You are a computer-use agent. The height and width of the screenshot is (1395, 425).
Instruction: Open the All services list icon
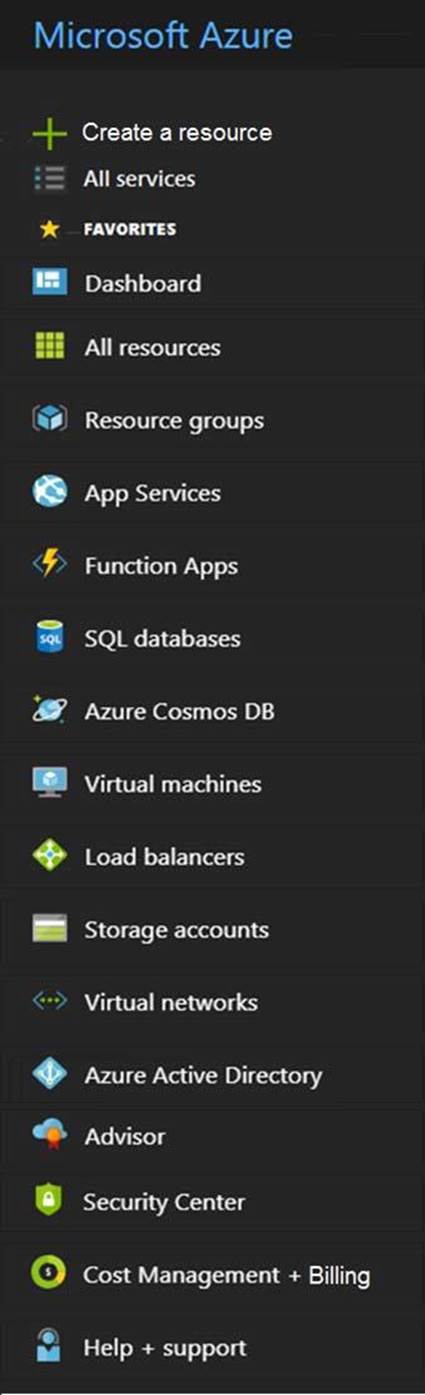click(x=49, y=179)
